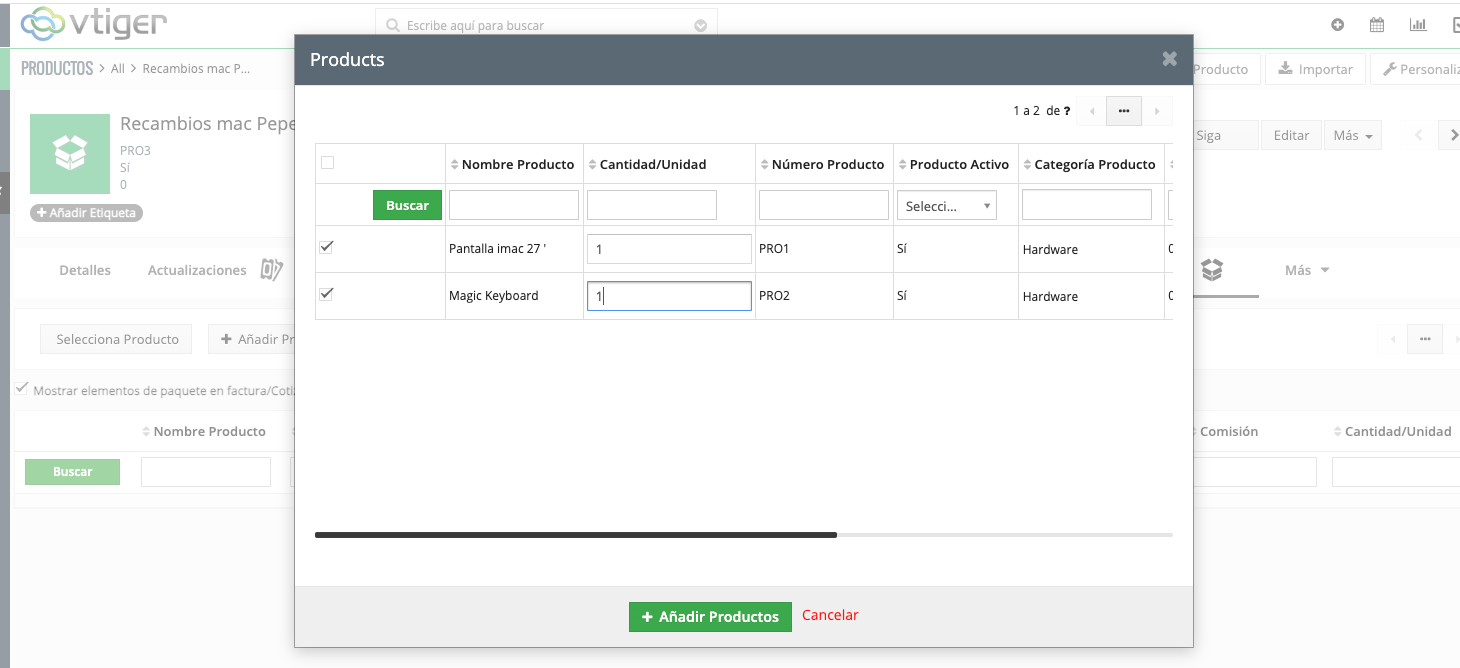Image resolution: width=1460 pixels, height=668 pixels.
Task: Switch to the Actualizaciones tab
Action: [197, 270]
